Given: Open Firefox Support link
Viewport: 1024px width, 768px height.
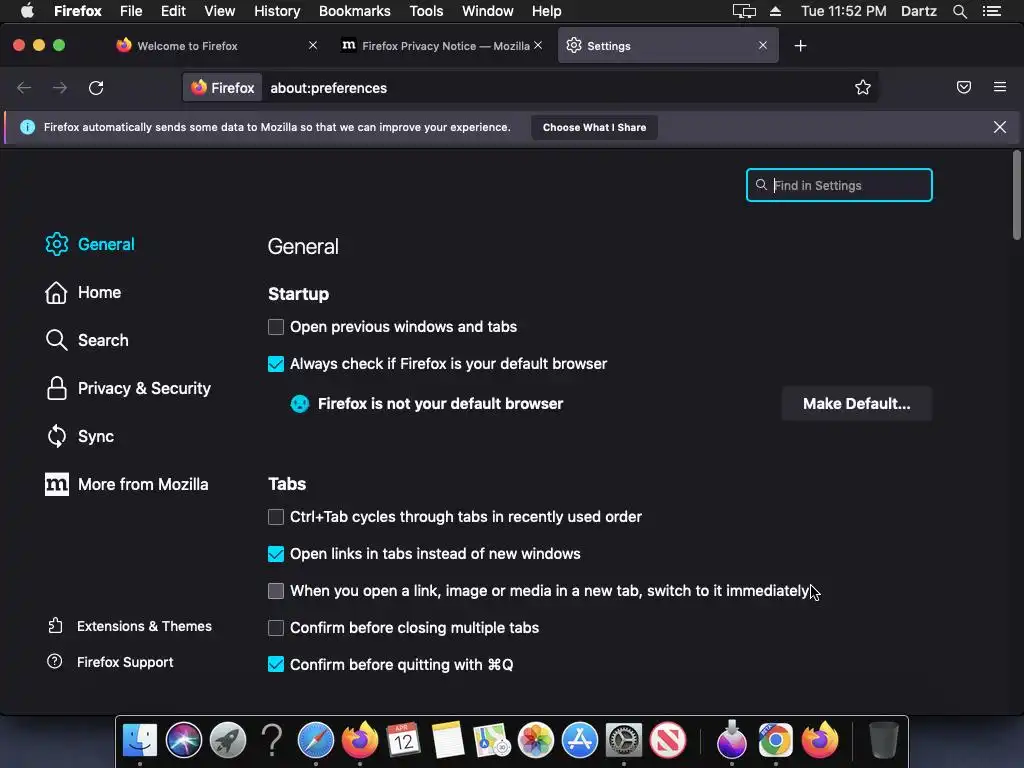Looking at the screenshot, I should (110, 662).
